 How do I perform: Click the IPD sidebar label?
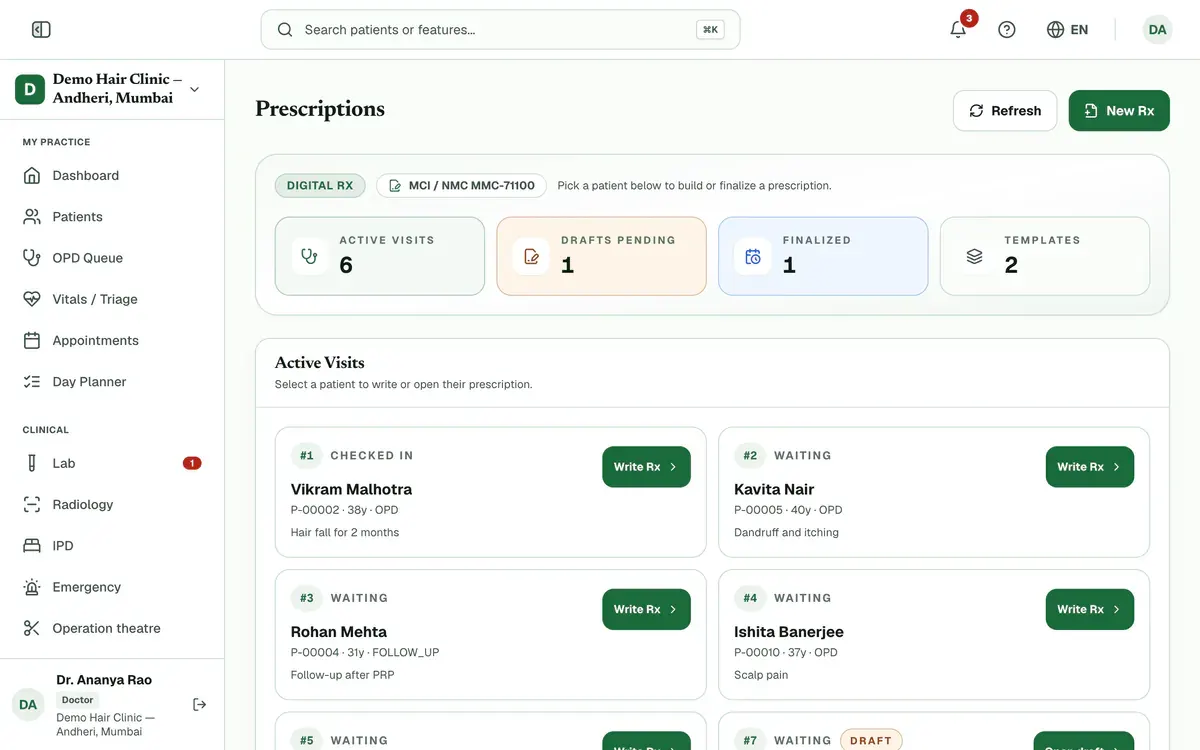(63, 546)
